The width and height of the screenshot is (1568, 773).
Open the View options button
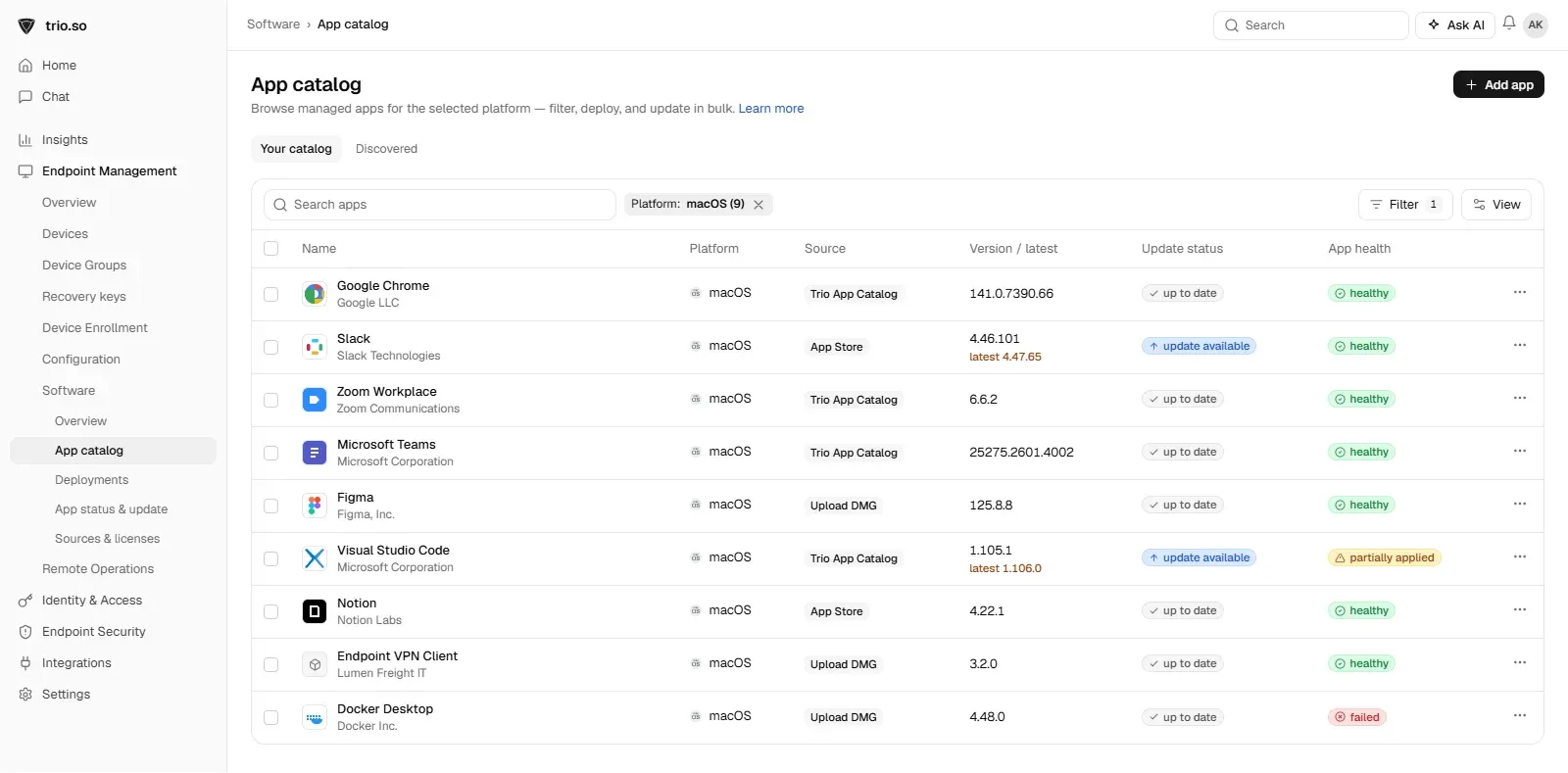[1496, 205]
